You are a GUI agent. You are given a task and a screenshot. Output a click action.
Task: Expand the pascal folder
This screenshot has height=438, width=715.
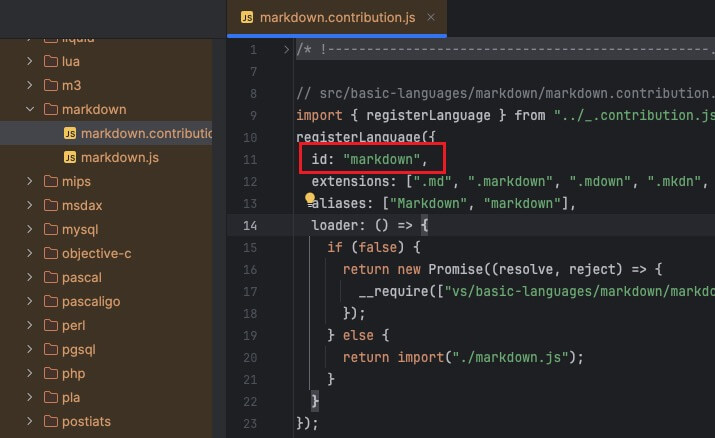point(30,277)
